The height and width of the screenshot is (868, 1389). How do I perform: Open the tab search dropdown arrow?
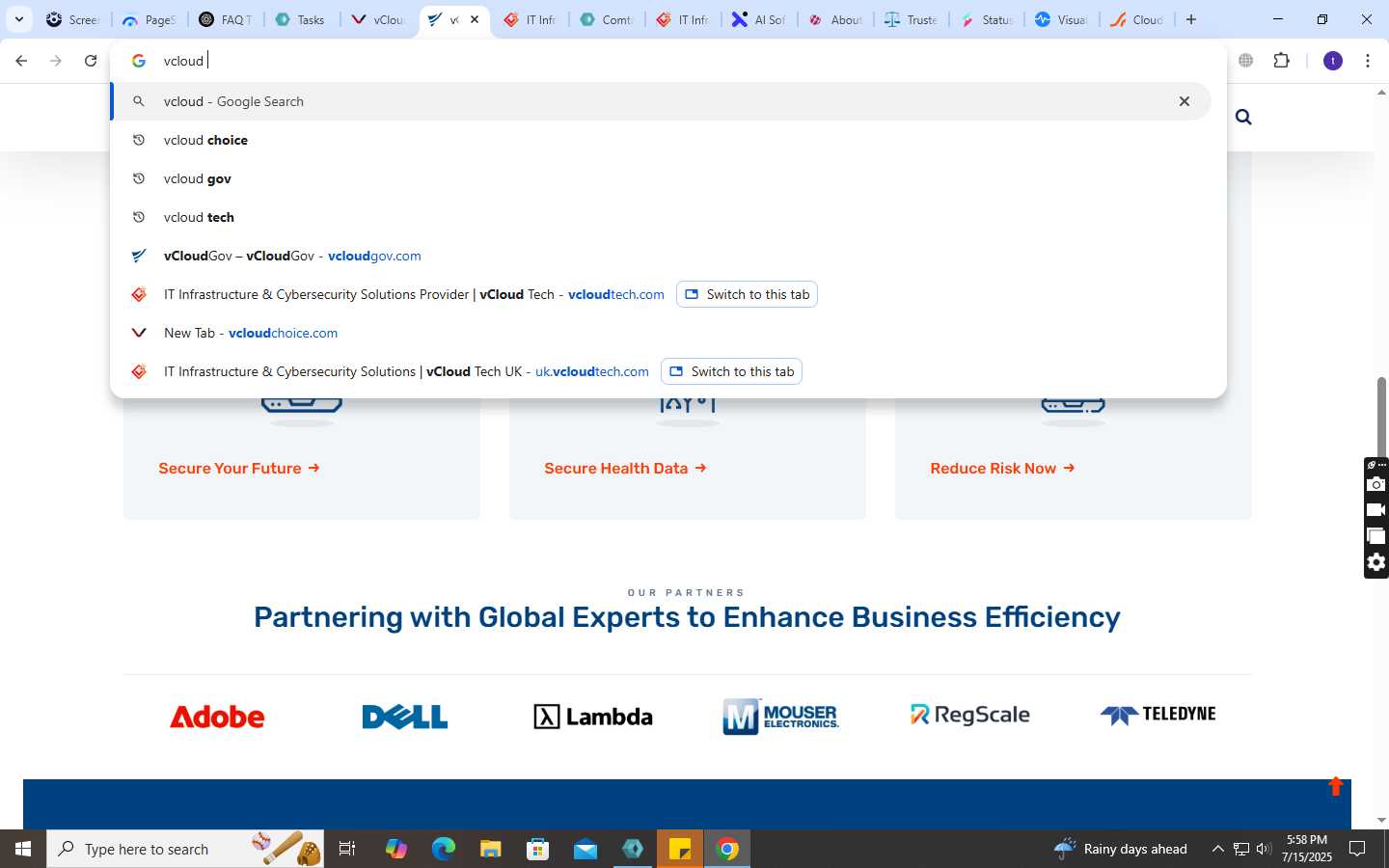point(18,19)
